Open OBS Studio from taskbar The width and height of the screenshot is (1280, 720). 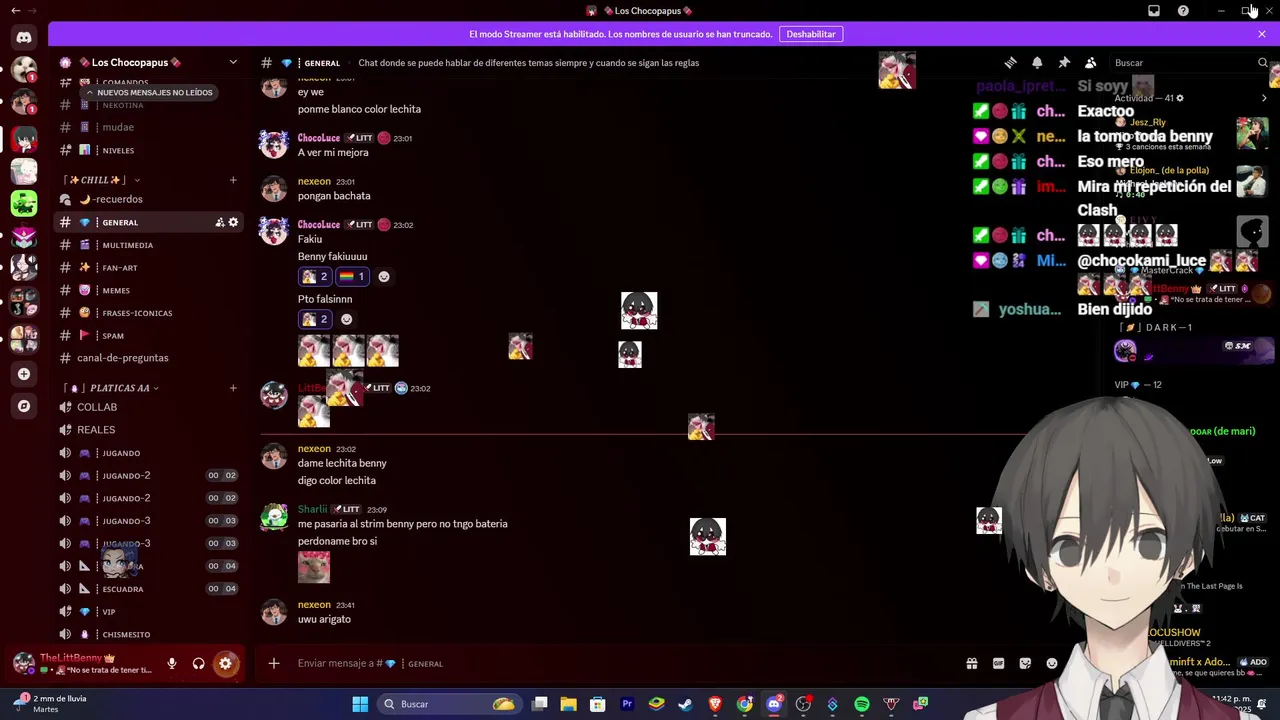click(803, 704)
